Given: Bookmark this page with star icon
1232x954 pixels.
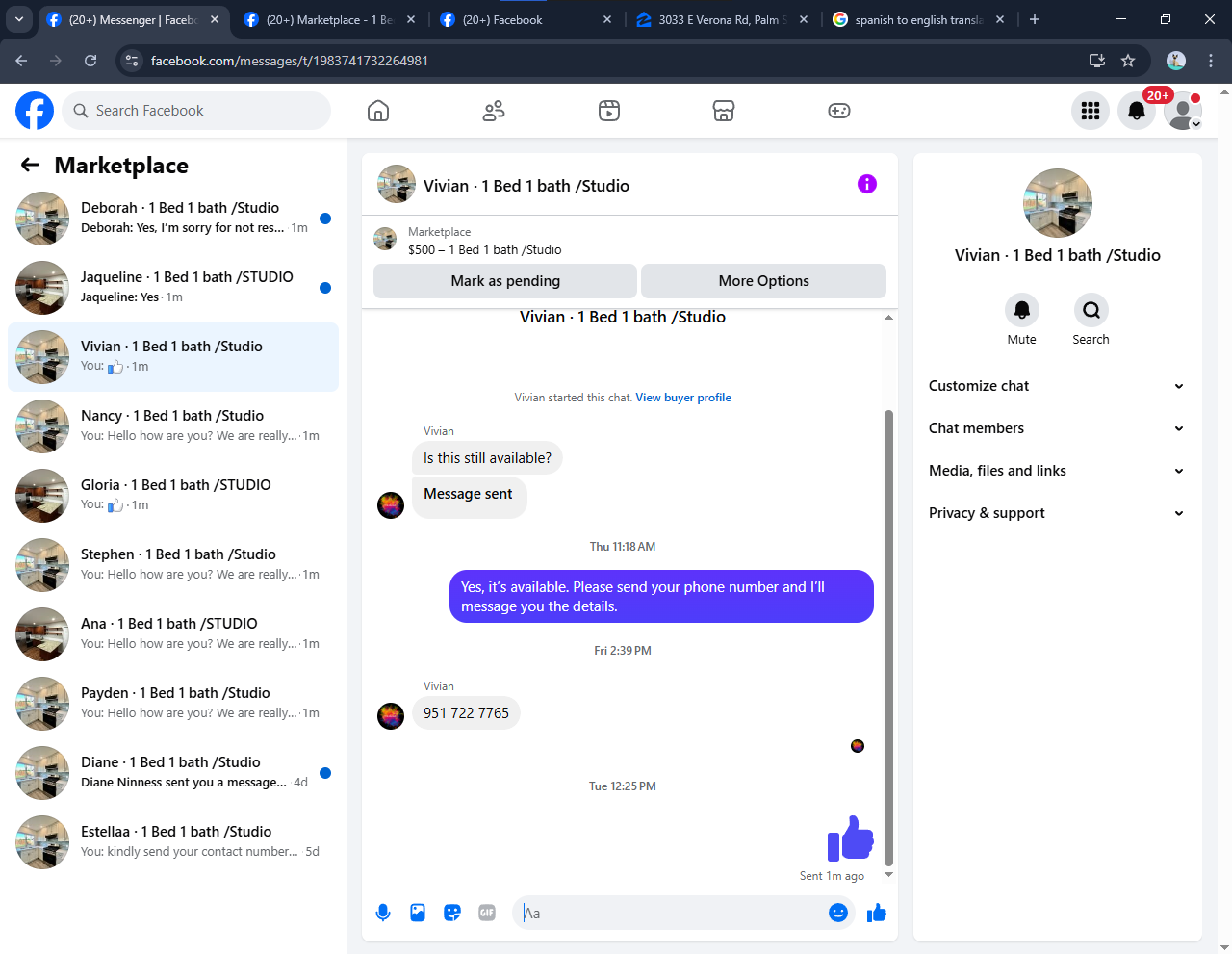Looking at the screenshot, I should 1128,61.
